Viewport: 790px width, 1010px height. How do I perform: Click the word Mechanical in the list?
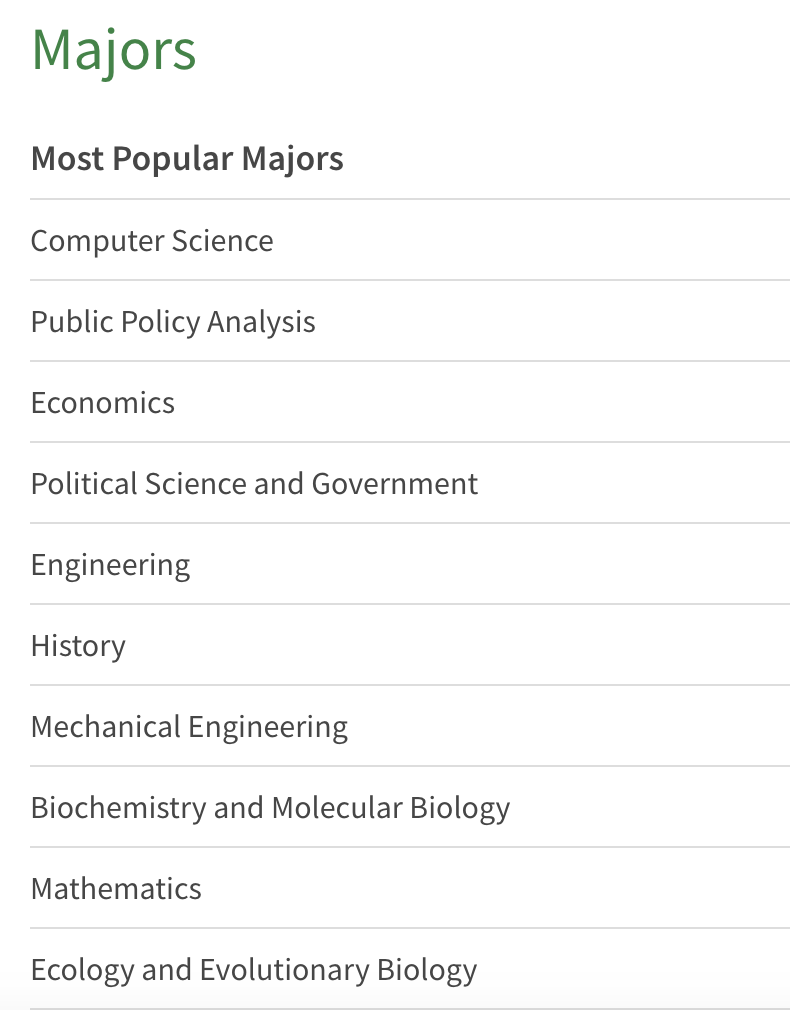pos(106,727)
